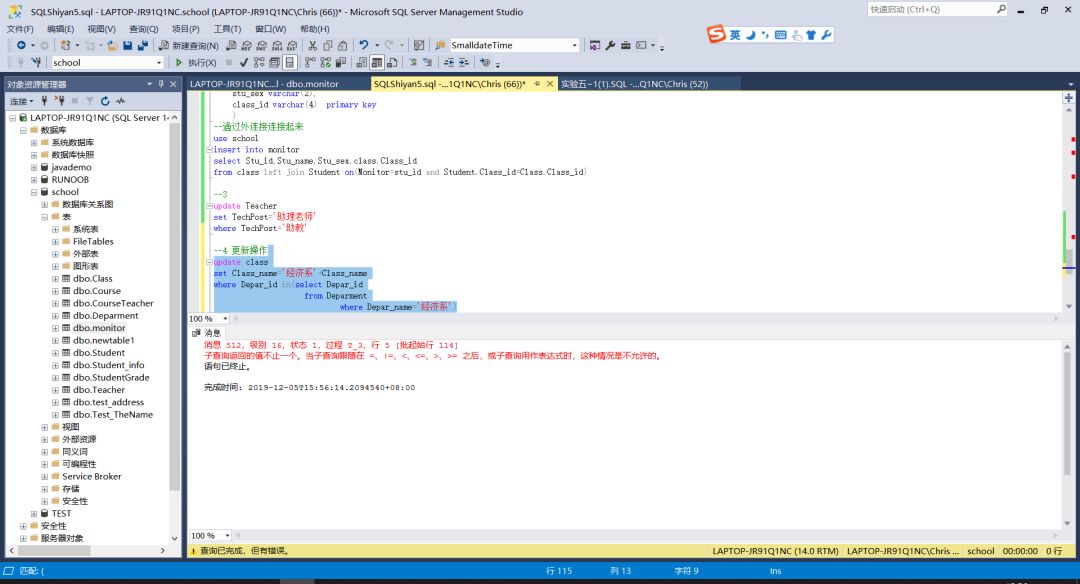Switch to the dbo.monitor tab
The image size is (1080, 584).
pos(265,84)
